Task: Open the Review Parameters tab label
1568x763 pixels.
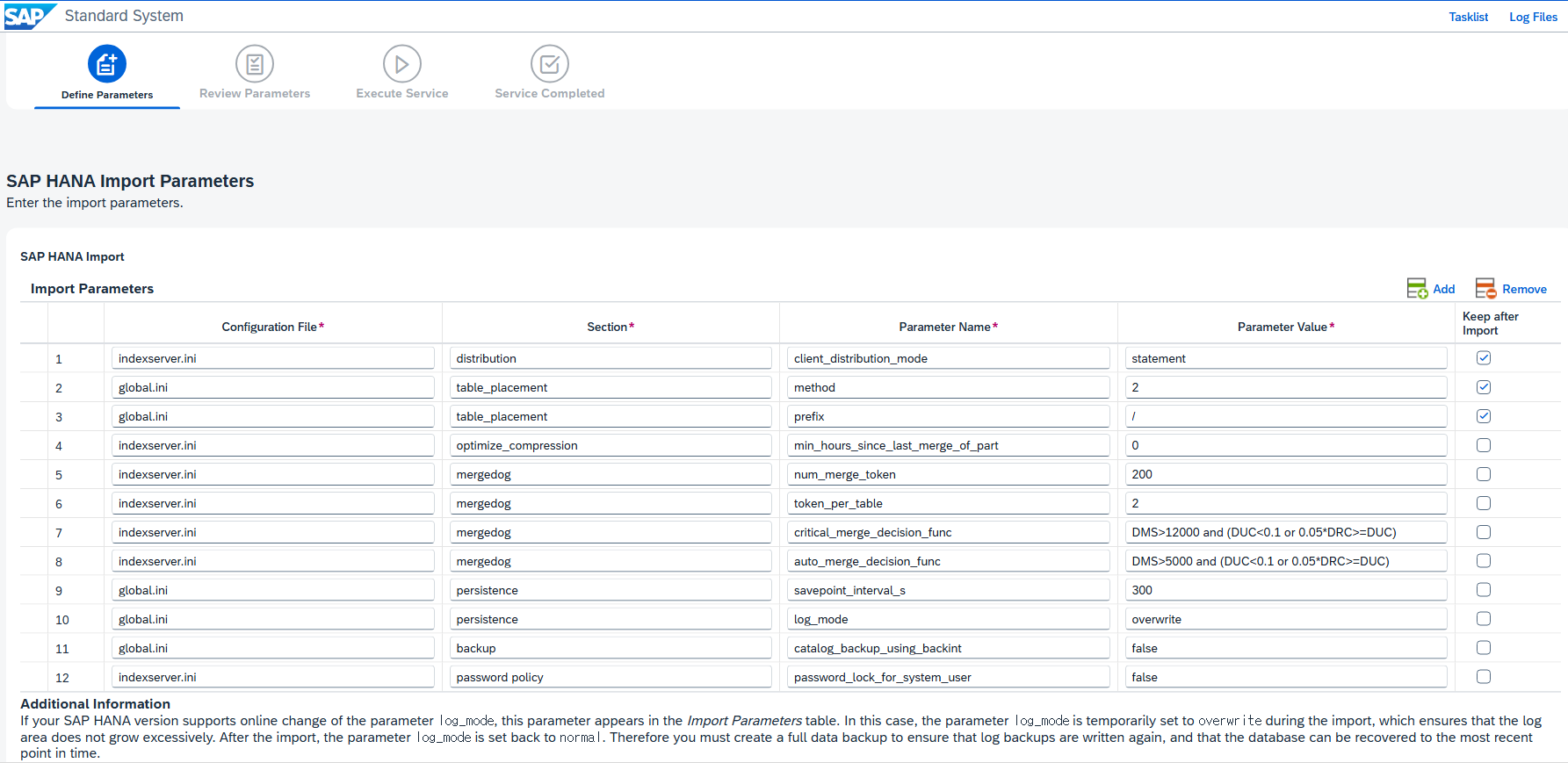Action: 255,93
